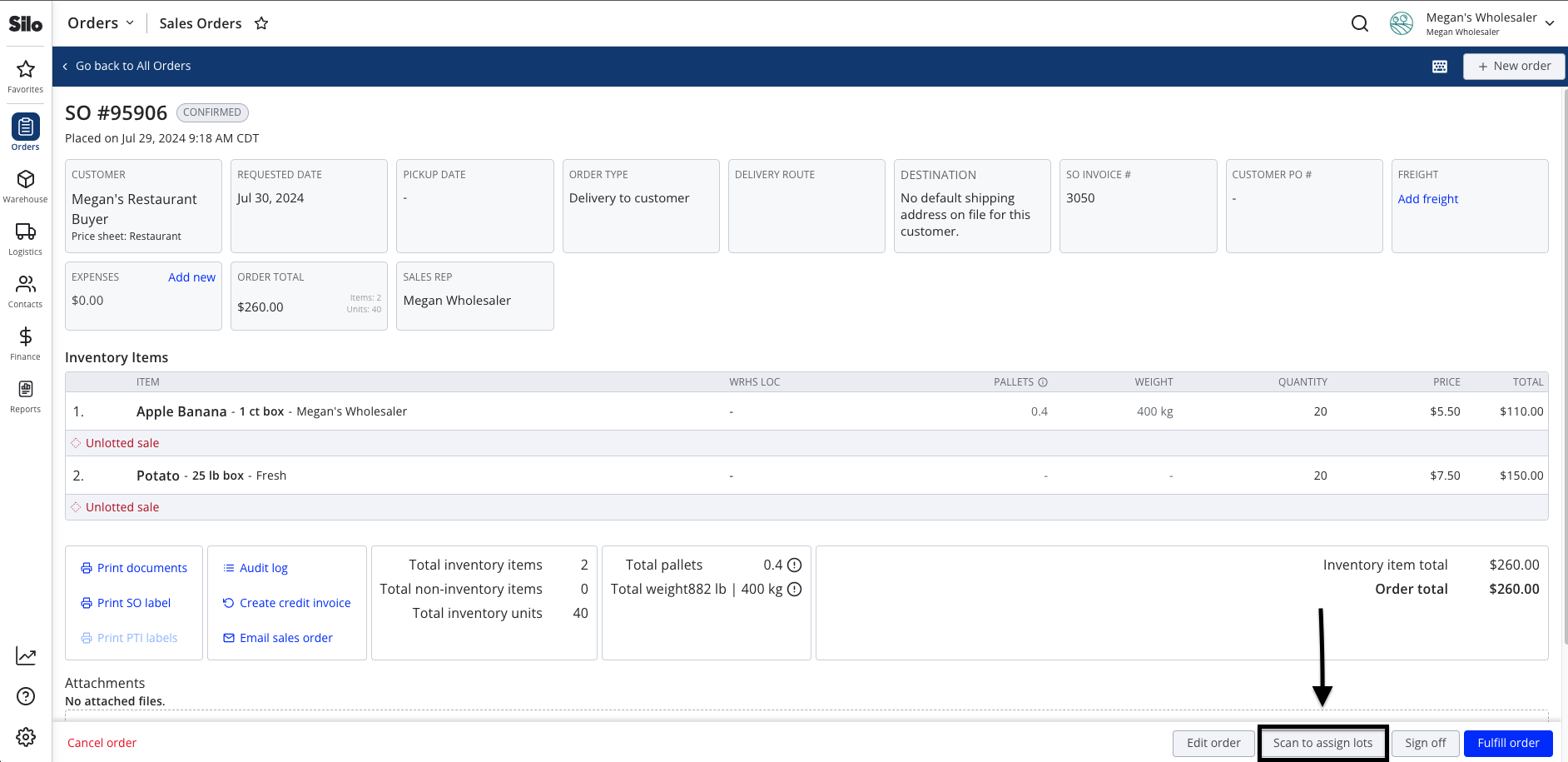
Task: Click the QUANTITY column header
Action: [1303, 382]
